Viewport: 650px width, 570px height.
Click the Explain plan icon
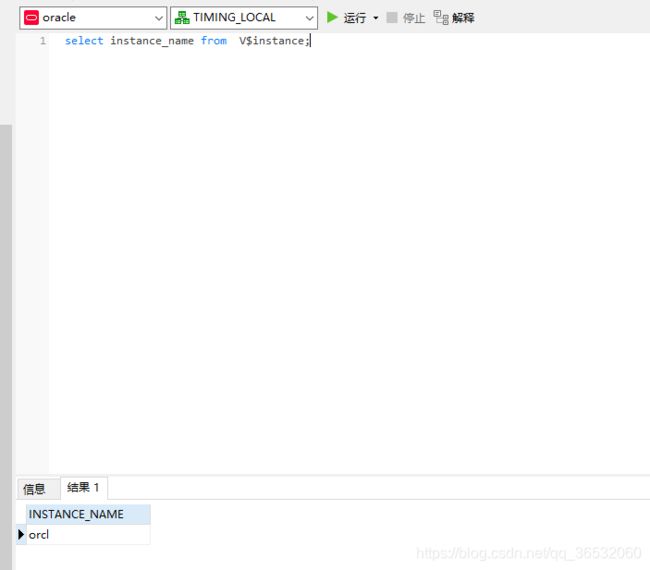coord(441,17)
